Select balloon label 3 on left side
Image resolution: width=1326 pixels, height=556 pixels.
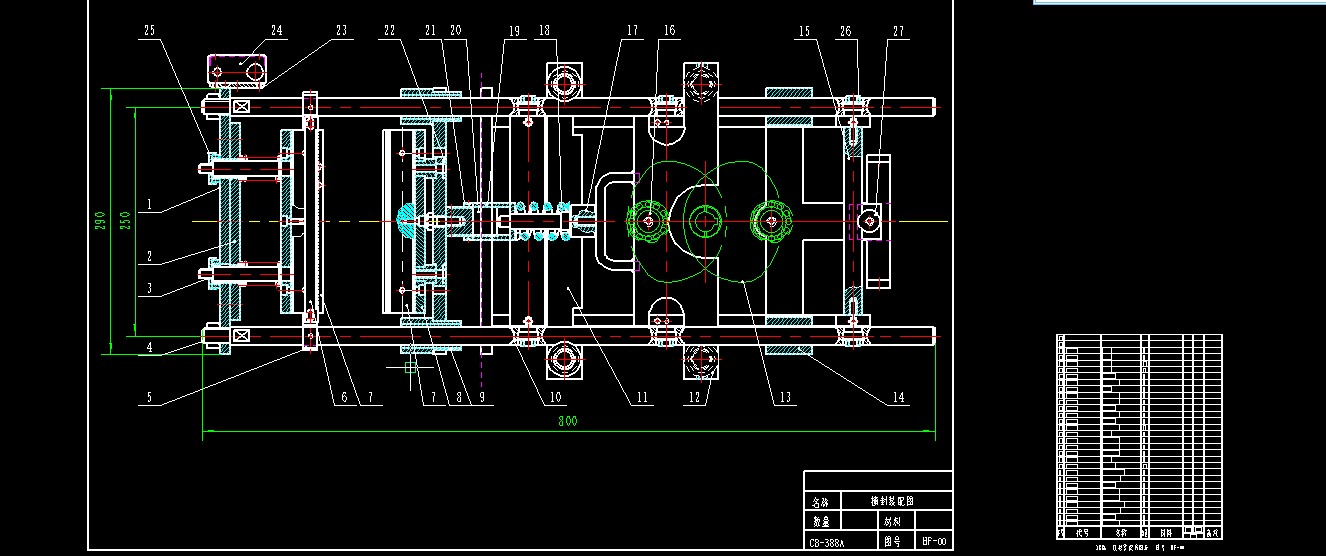point(148,289)
